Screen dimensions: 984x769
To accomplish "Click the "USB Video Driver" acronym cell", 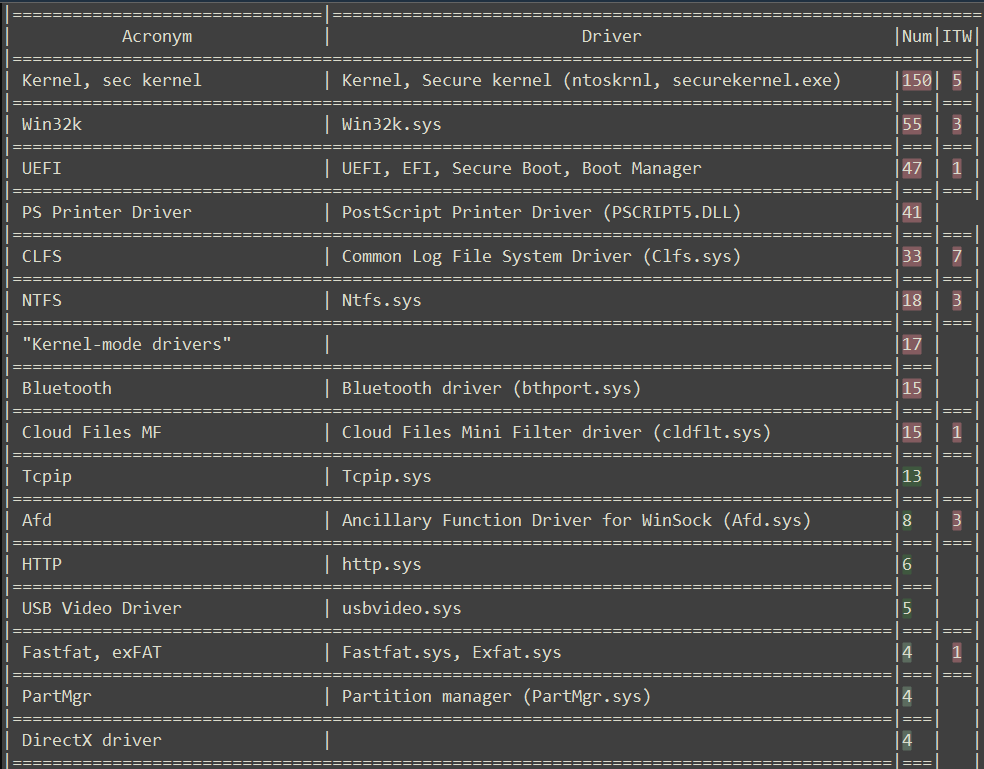I will (102, 608).
